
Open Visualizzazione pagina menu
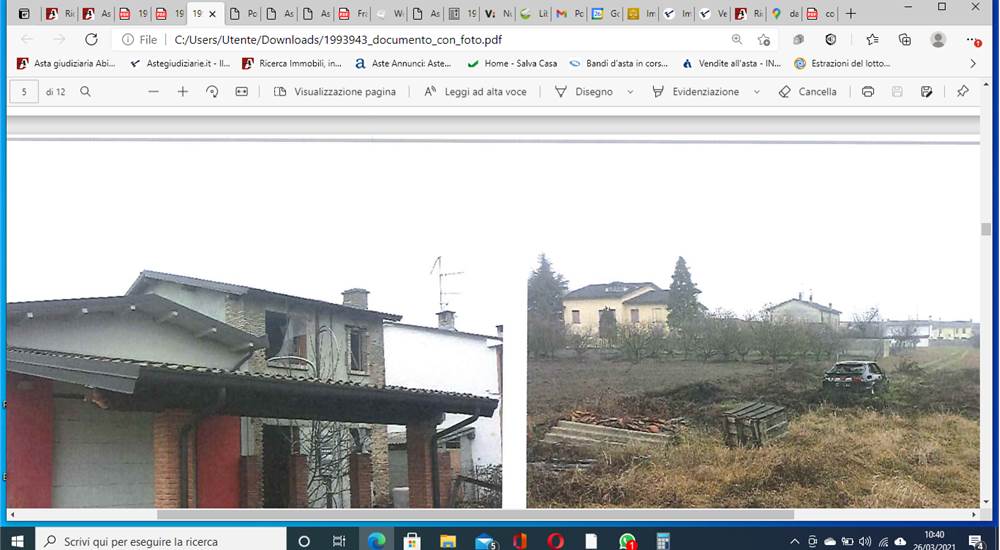coord(335,92)
